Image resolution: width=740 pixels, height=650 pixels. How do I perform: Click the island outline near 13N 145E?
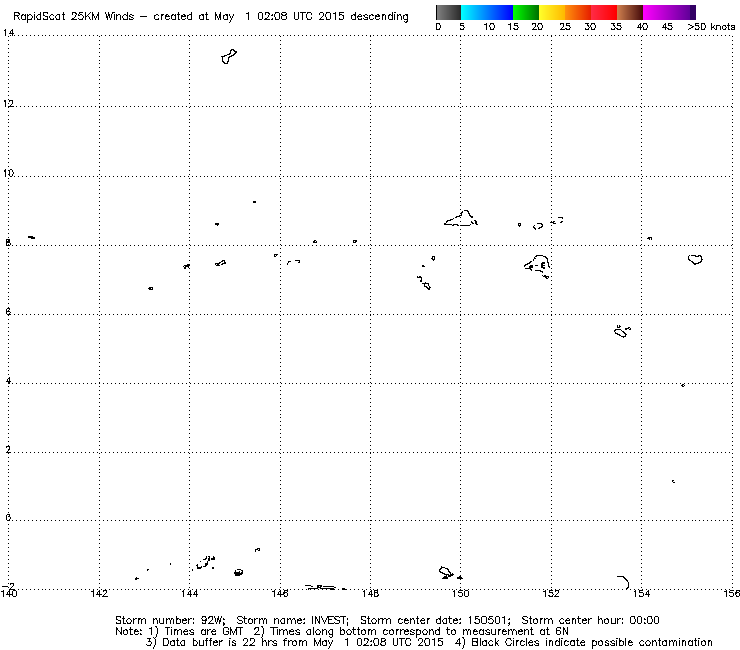coord(229,57)
